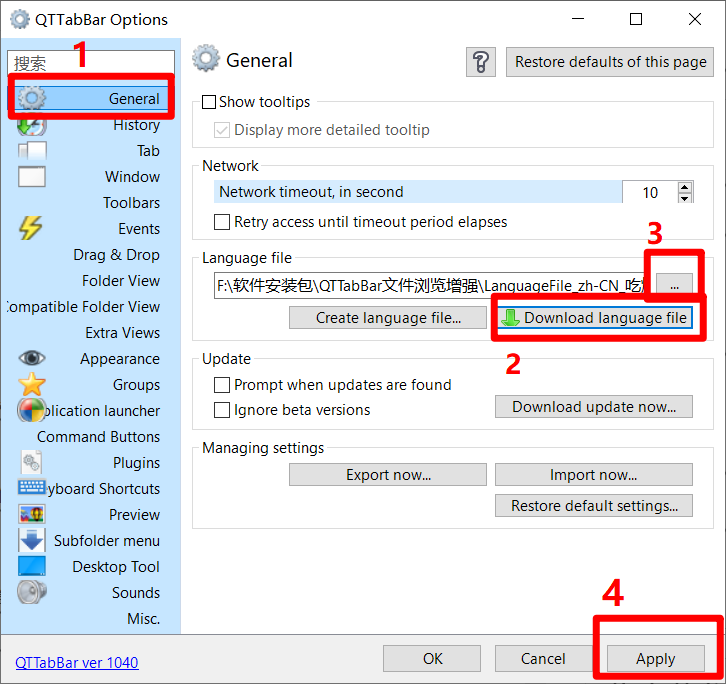726x684 pixels.
Task: Click the Sounds speaker icon
Action: pos(31,592)
